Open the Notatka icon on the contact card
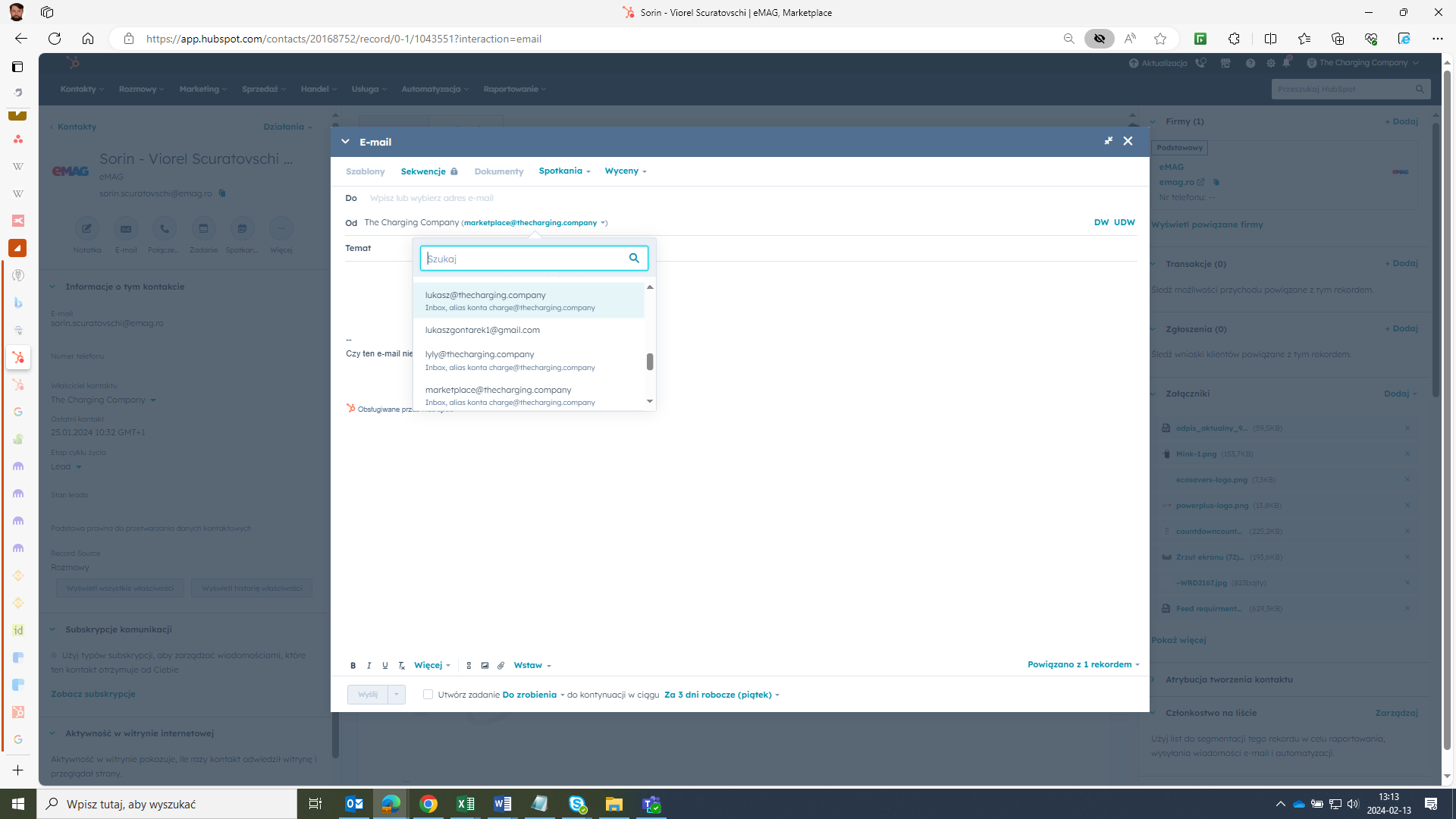Viewport: 1456px width, 819px height. point(87,228)
